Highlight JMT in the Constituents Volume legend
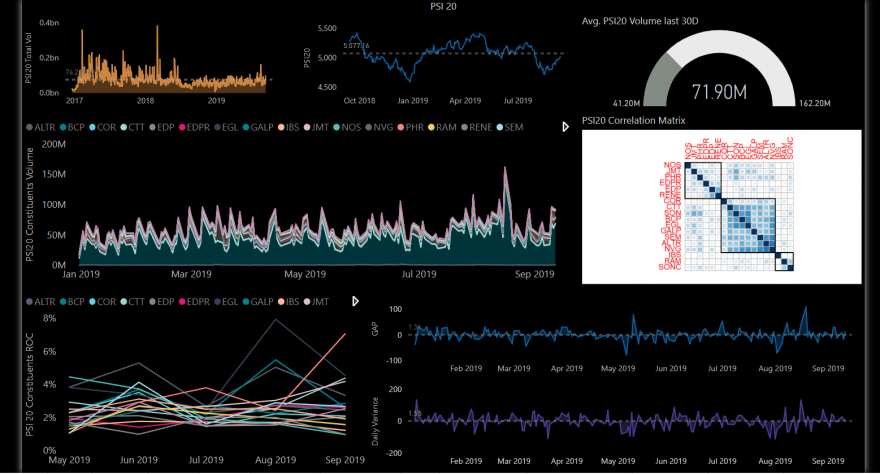 (317, 127)
